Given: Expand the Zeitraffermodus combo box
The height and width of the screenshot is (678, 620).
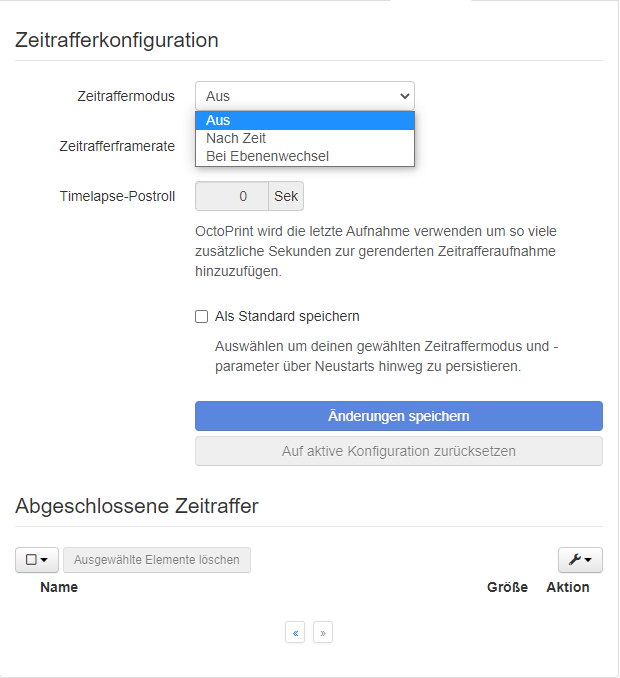Looking at the screenshot, I should click(x=305, y=96).
